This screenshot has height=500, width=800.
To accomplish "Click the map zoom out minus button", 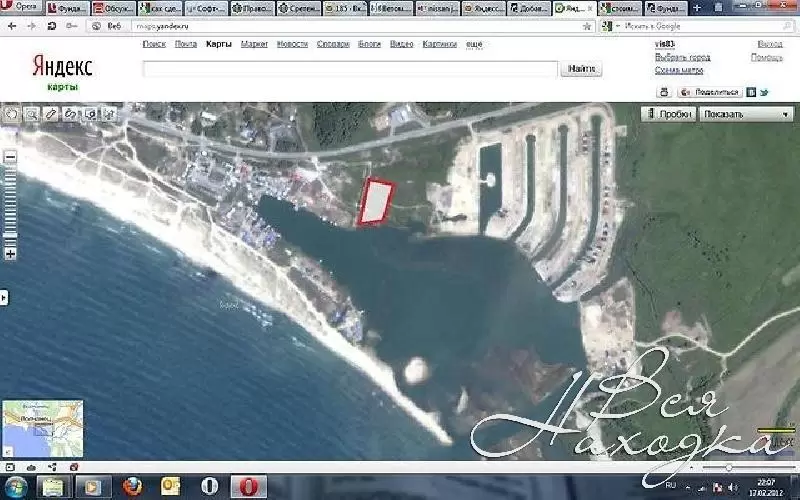I will pos(10,157).
